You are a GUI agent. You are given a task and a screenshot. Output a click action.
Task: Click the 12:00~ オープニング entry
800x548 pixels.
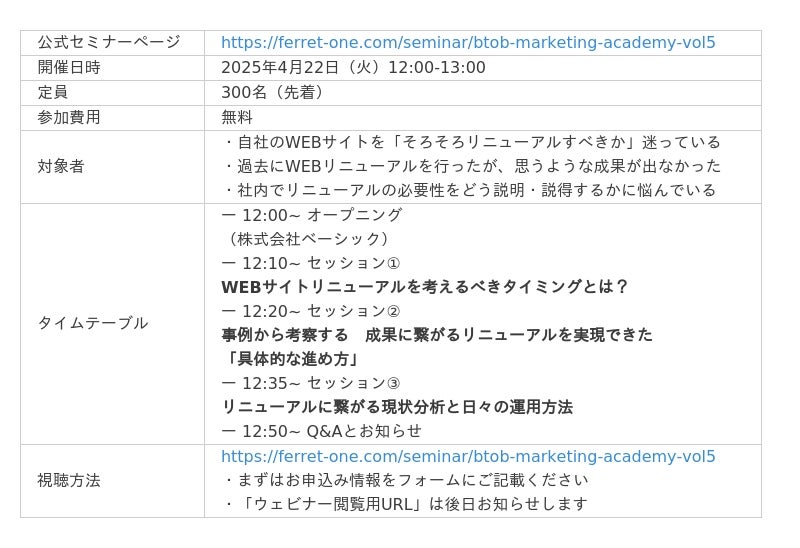click(x=312, y=215)
